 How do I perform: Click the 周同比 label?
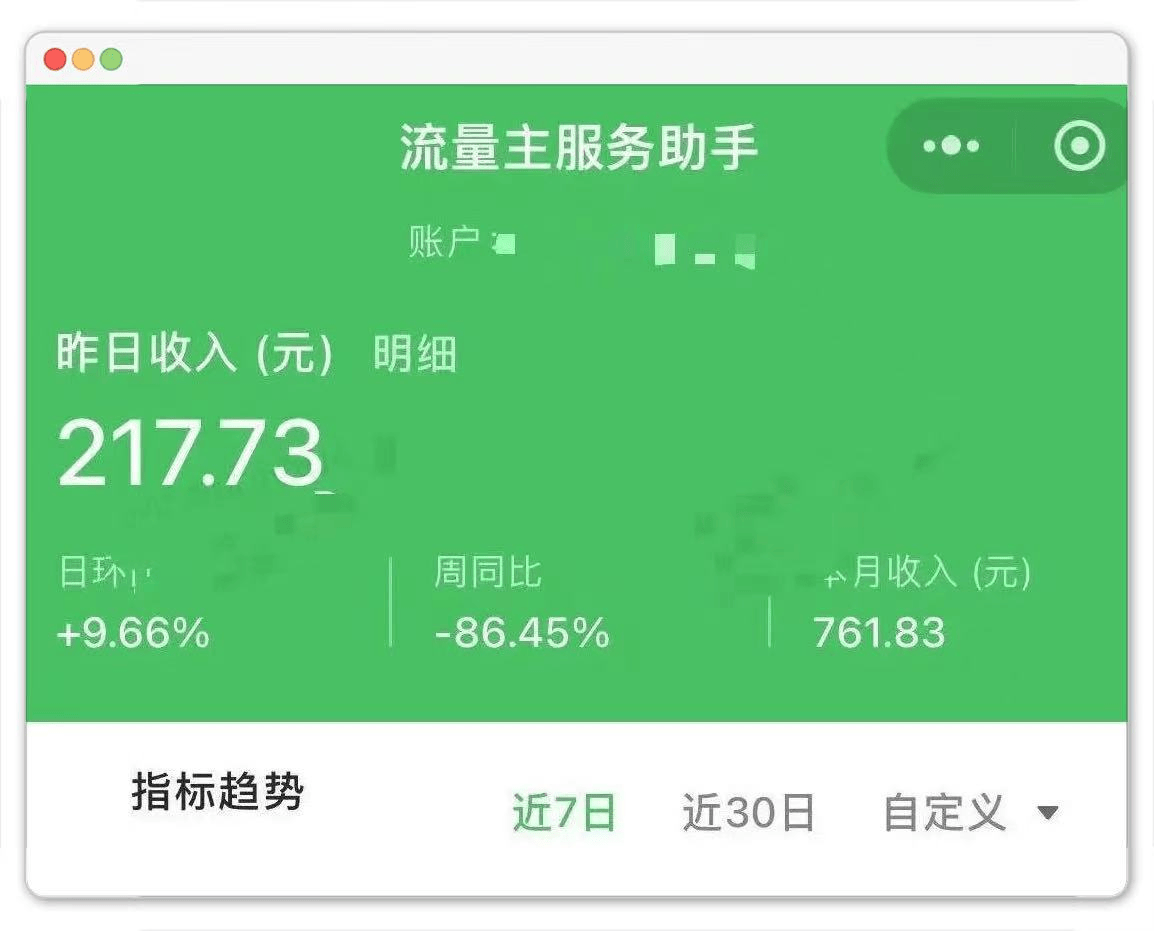[x=487, y=573]
